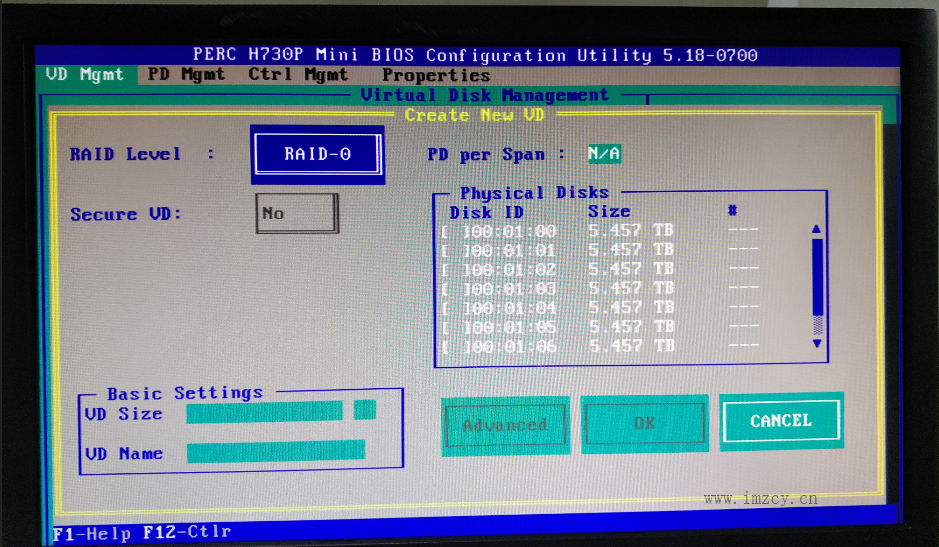This screenshot has width=939, height=547.
Task: Click the OK button
Action: (x=644, y=424)
